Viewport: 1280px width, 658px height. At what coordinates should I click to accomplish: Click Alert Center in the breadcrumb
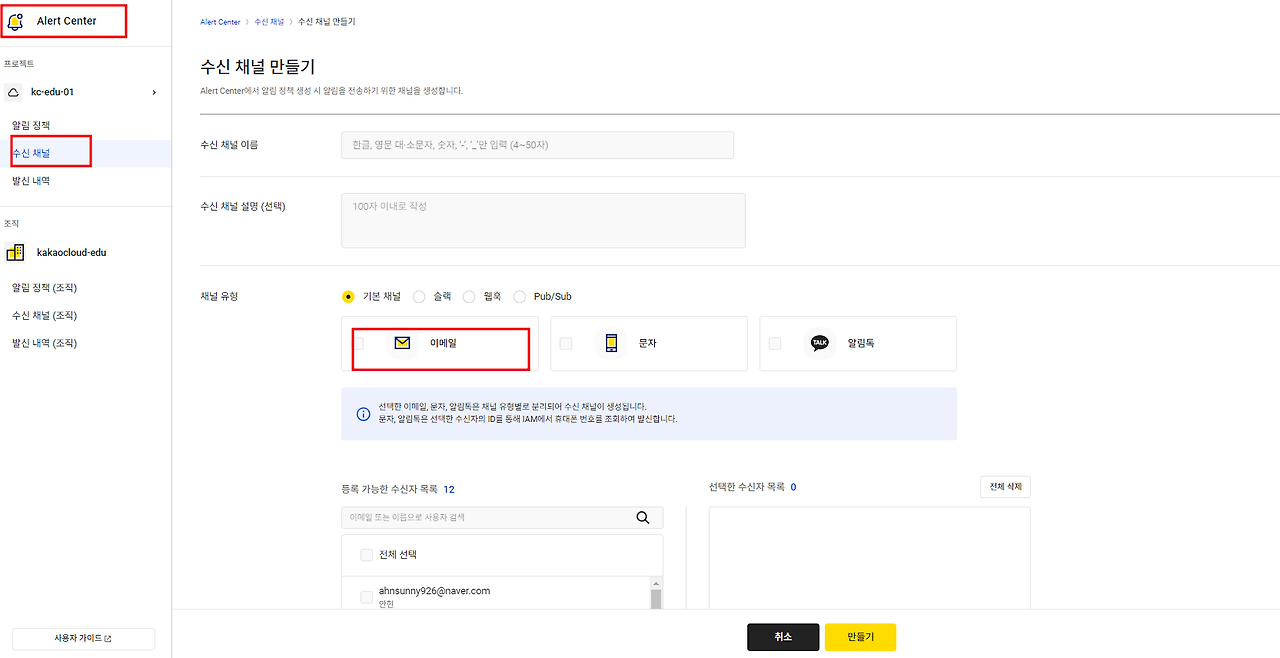coord(220,22)
